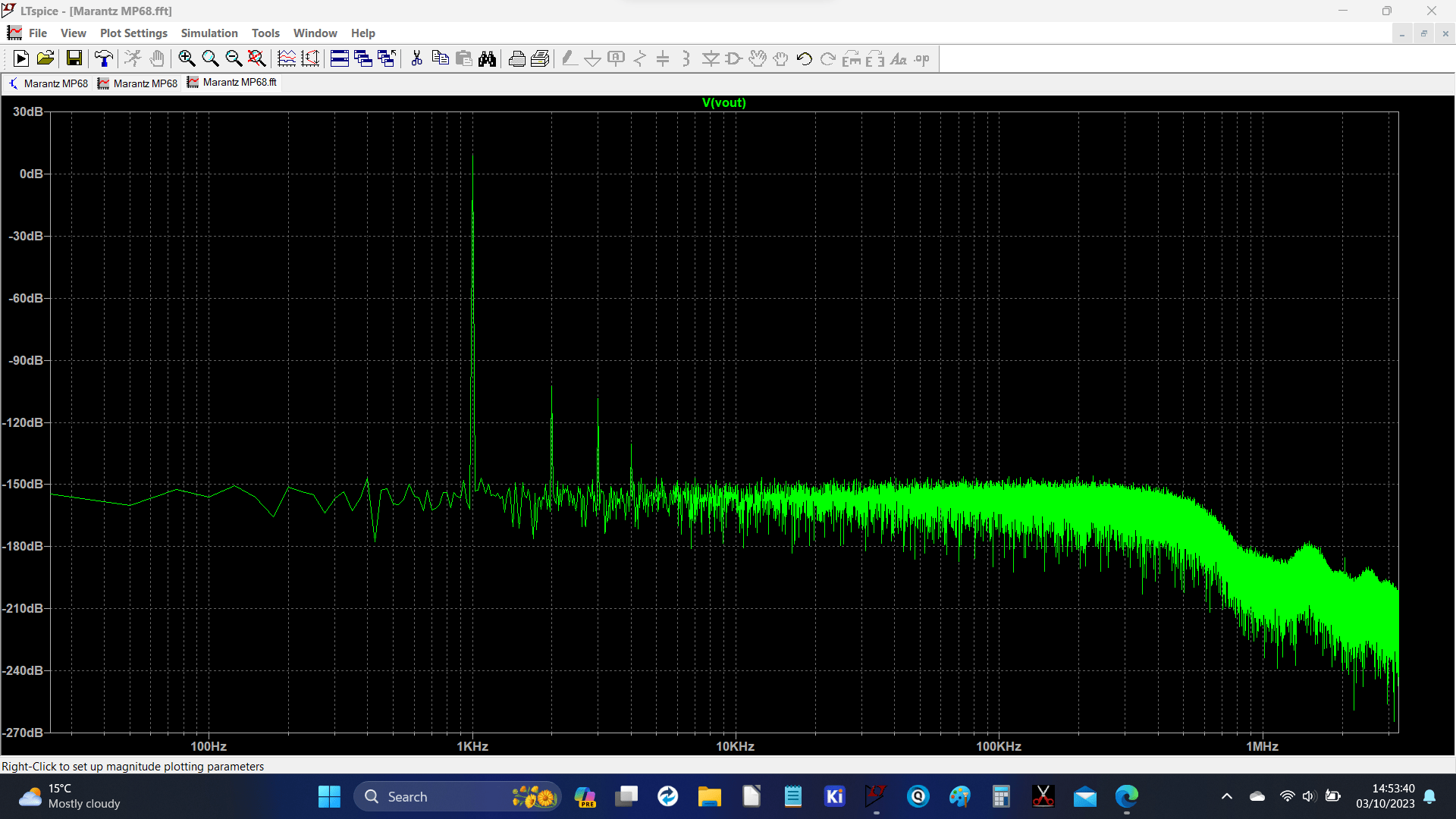Viewport: 1456px width, 819px height.
Task: Open a file with the folder icon
Action: 45,58
